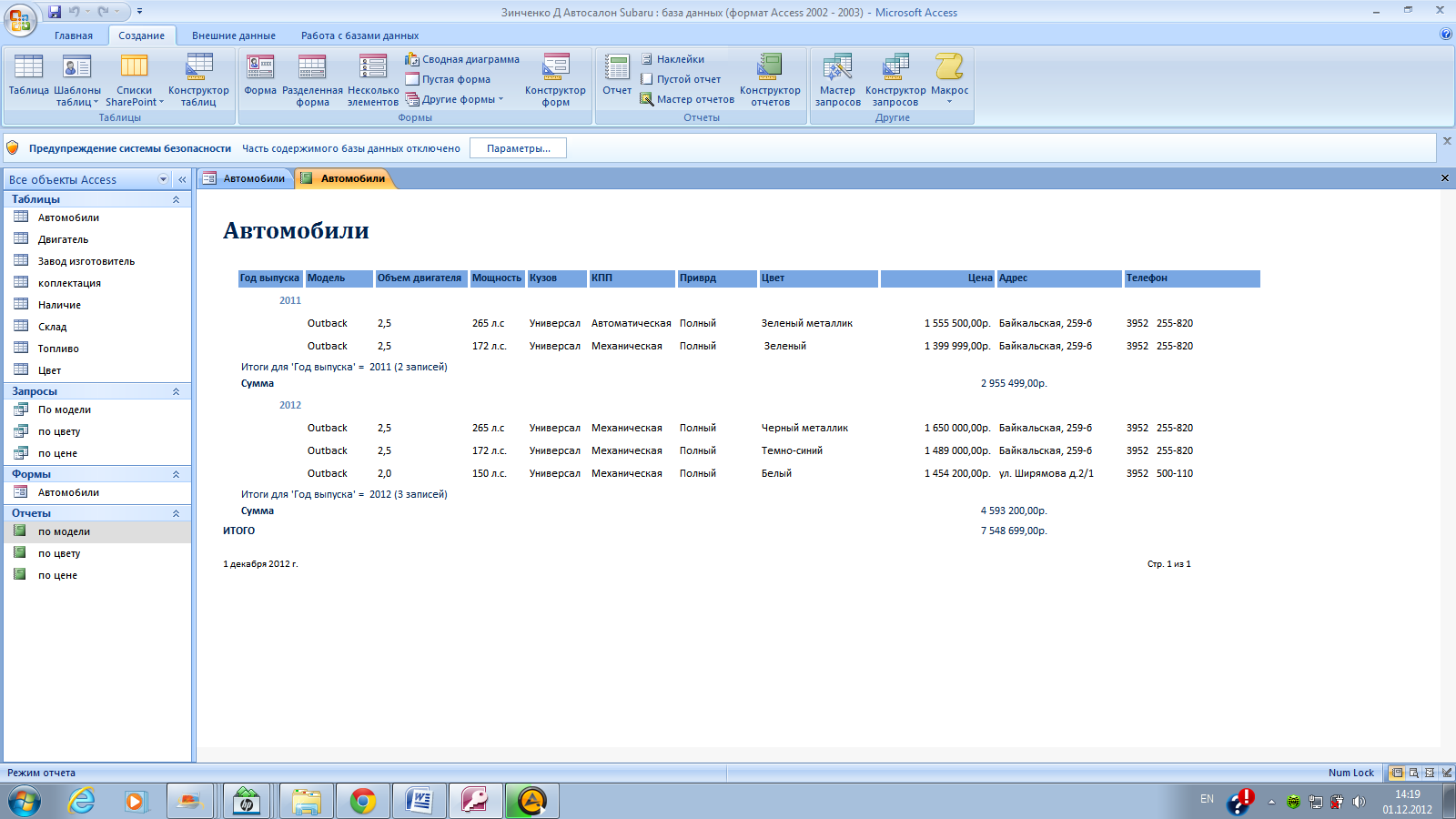This screenshot has height=819, width=1456.
Task: Select the Автомобили table
Action: pyautogui.click(x=97, y=217)
